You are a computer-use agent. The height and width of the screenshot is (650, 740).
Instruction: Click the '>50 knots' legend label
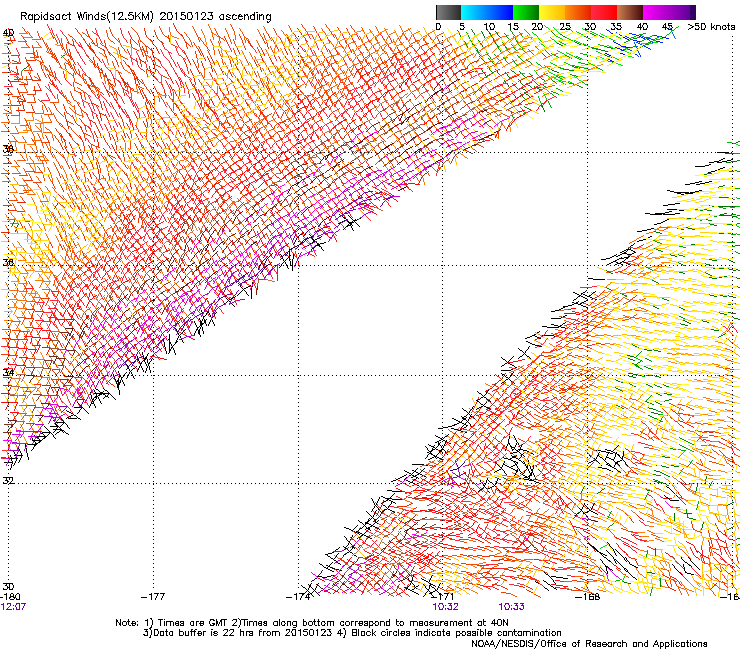(711, 27)
